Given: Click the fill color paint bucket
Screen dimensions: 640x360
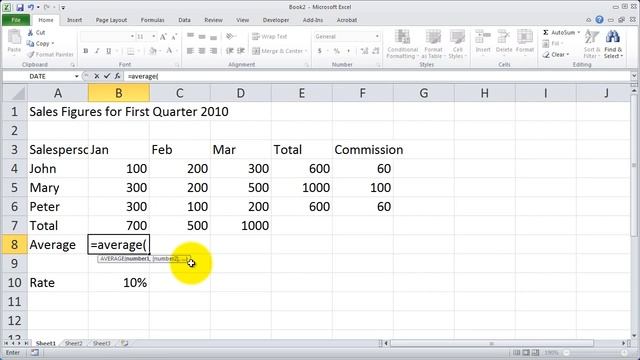Looking at the screenshot, I should [x=153, y=51].
